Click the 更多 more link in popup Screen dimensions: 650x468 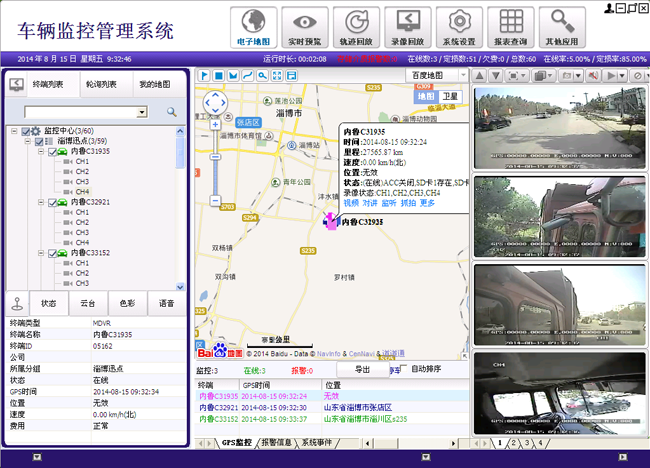[x=427, y=203]
